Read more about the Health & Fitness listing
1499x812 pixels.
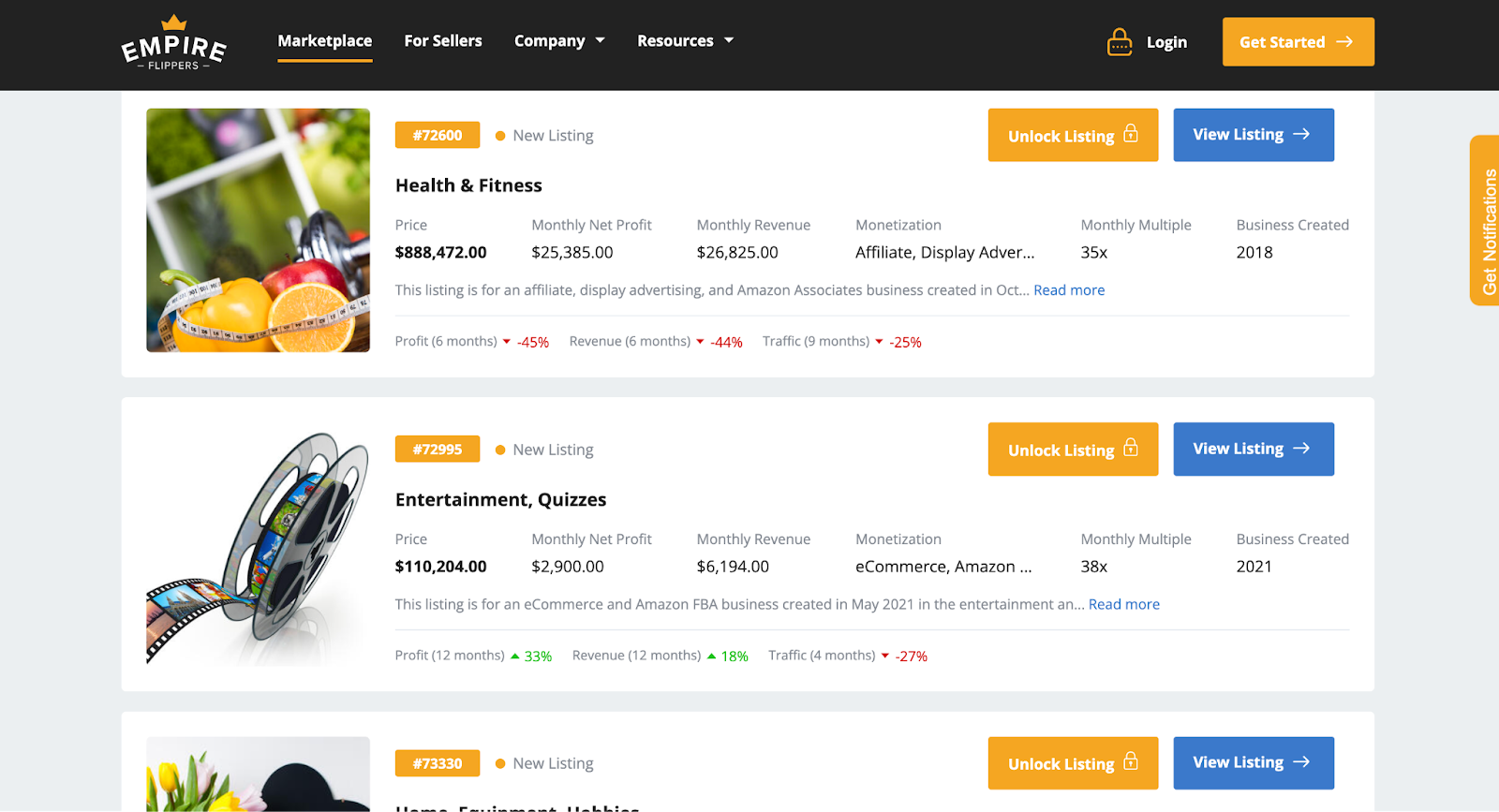1069,290
